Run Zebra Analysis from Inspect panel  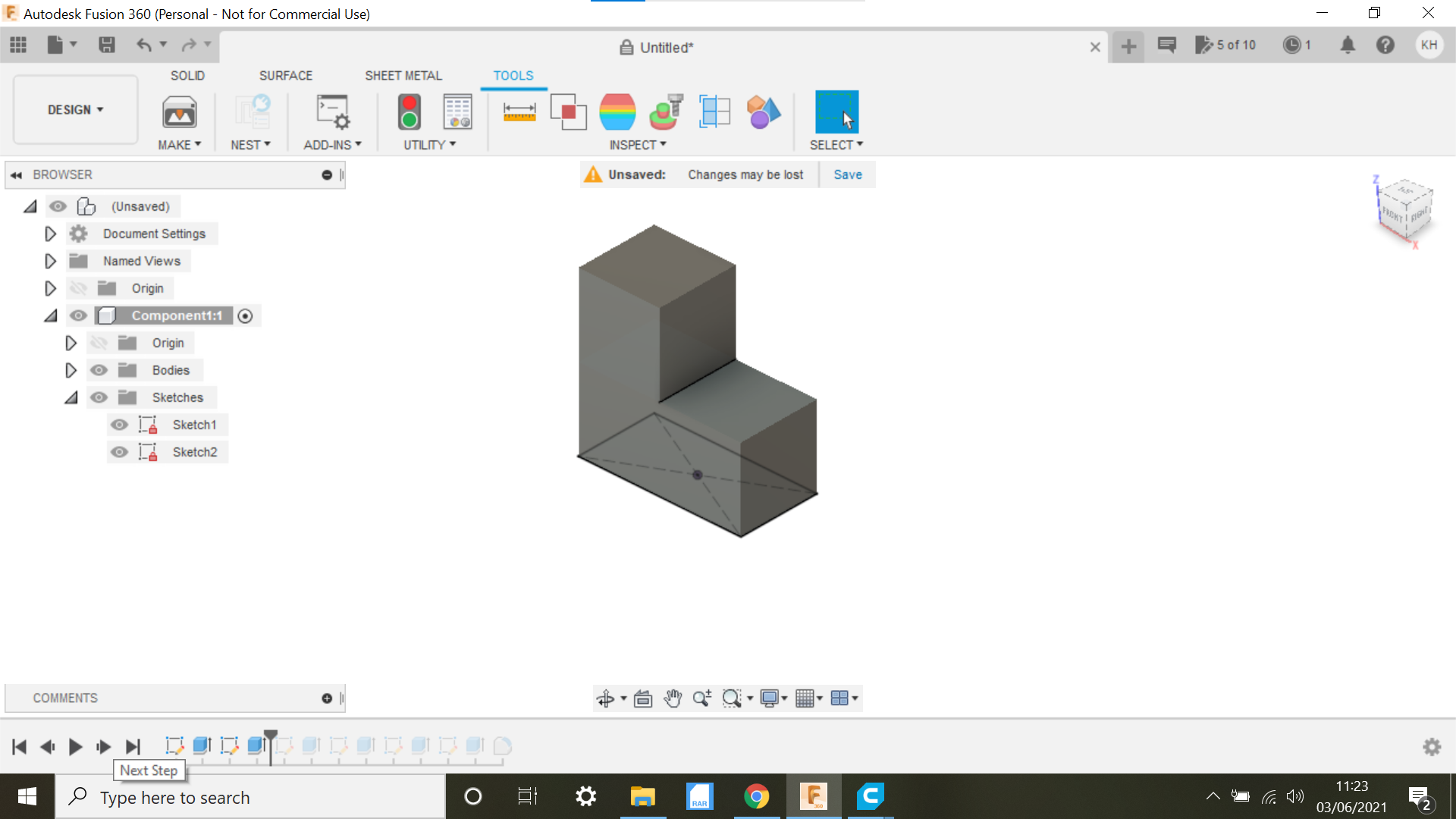617,111
